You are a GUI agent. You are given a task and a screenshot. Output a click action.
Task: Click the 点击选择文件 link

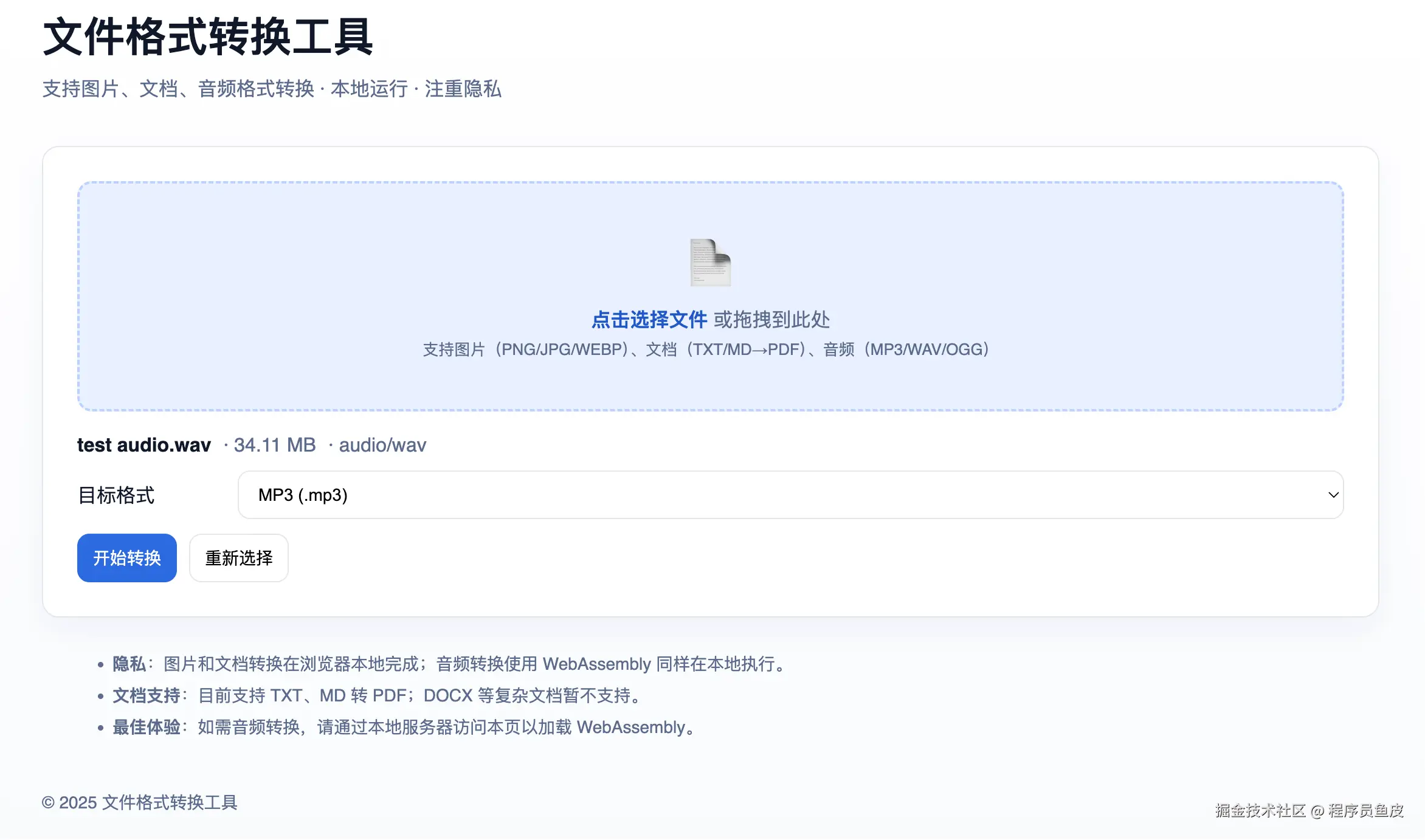click(649, 320)
